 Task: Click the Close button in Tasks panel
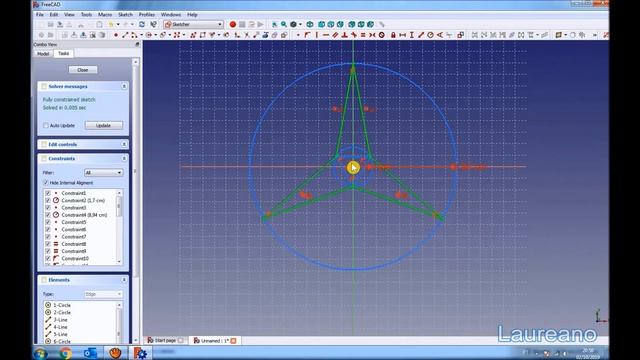pos(83,70)
